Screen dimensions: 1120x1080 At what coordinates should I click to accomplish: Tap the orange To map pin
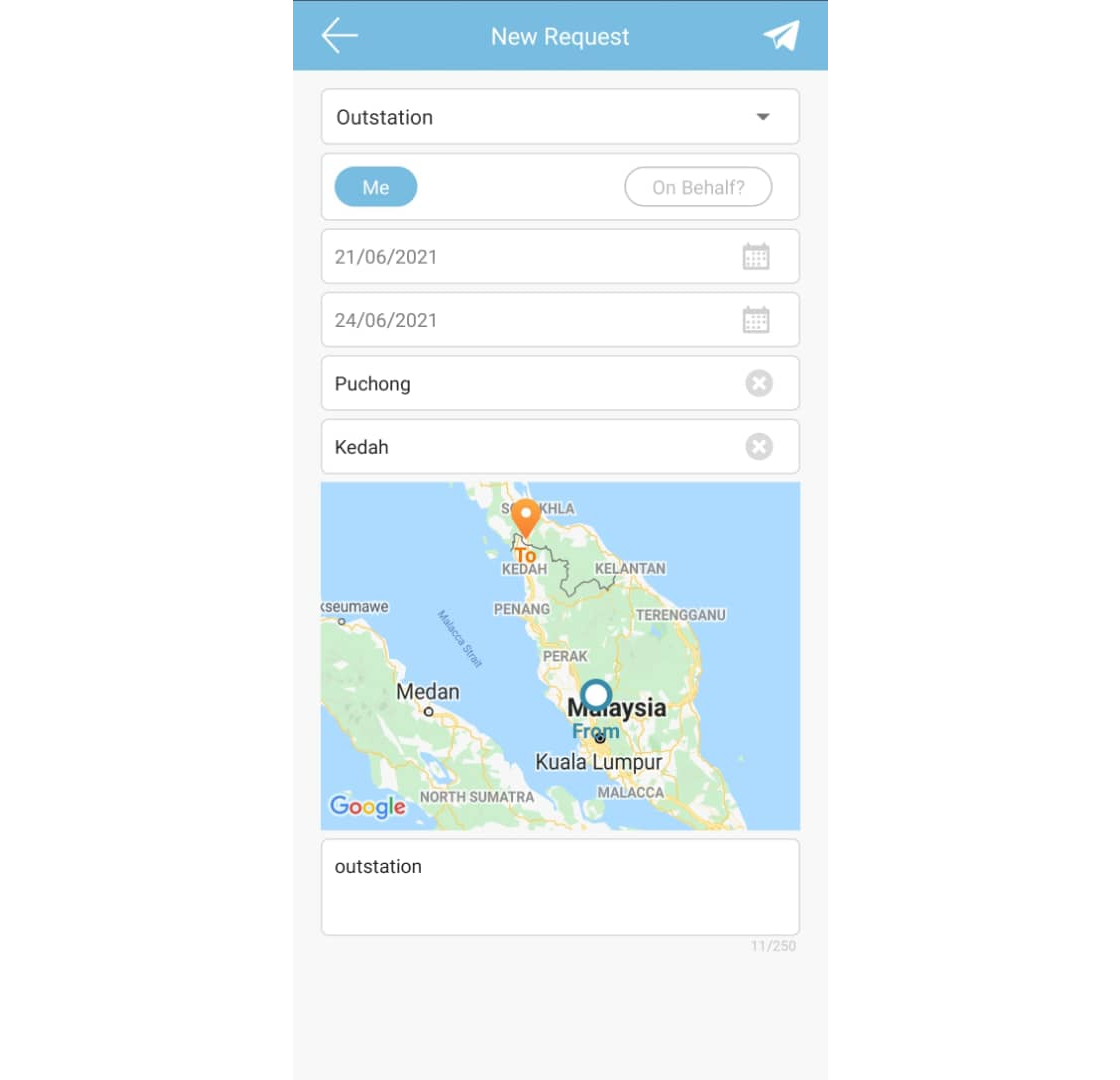coord(526,518)
